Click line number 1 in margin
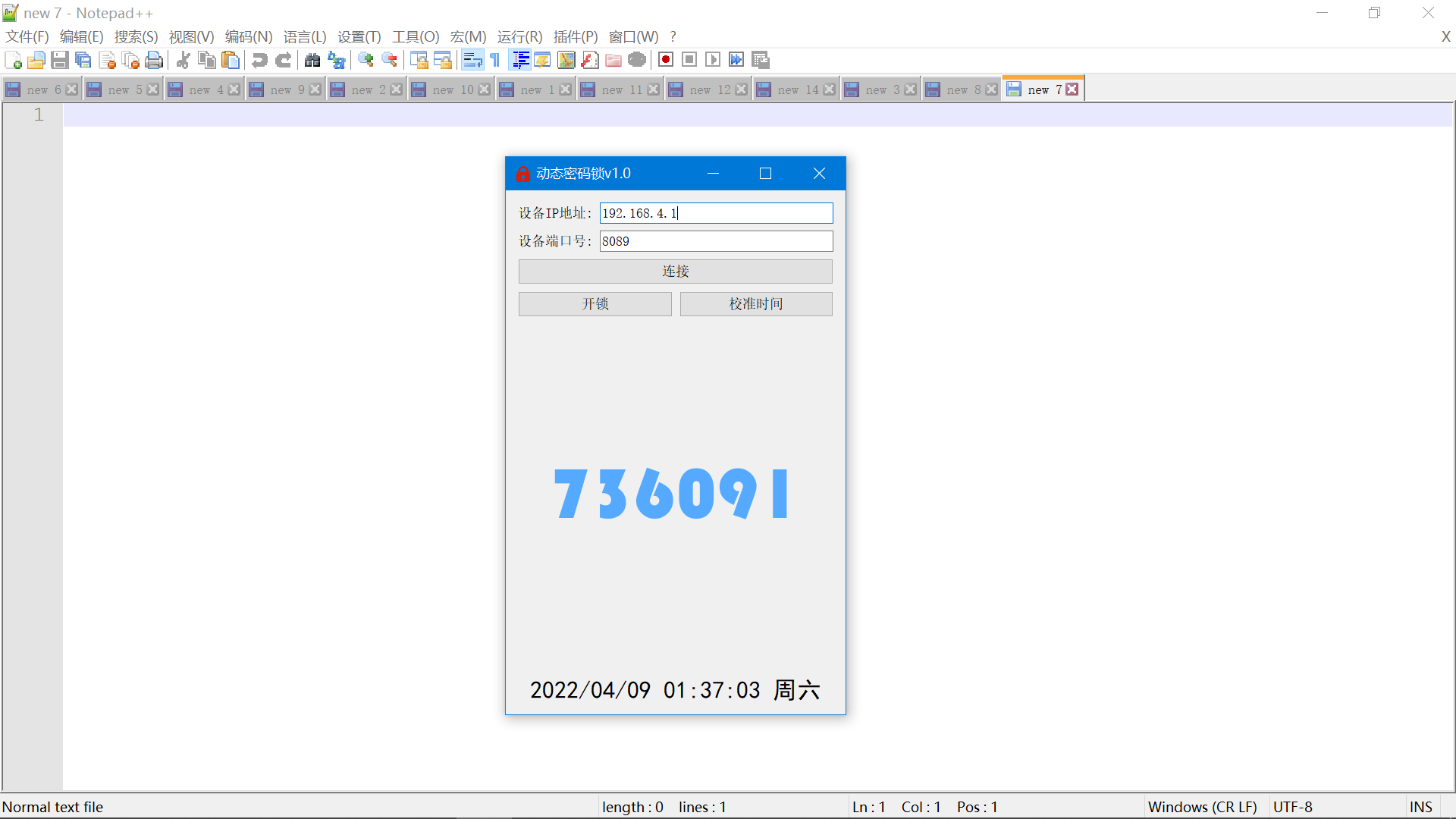Screen dimensions: 1456x819 coord(39,115)
